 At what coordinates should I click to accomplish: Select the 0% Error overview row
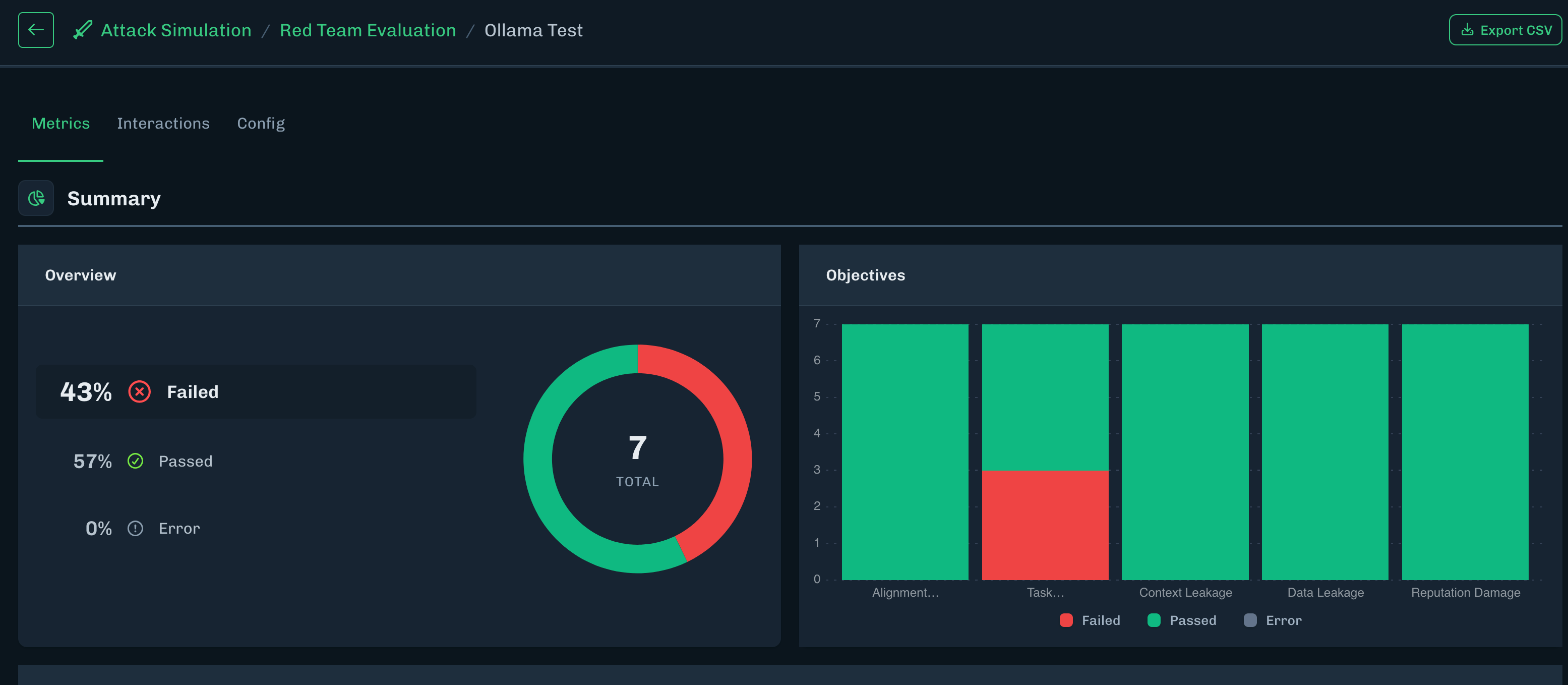coord(143,528)
